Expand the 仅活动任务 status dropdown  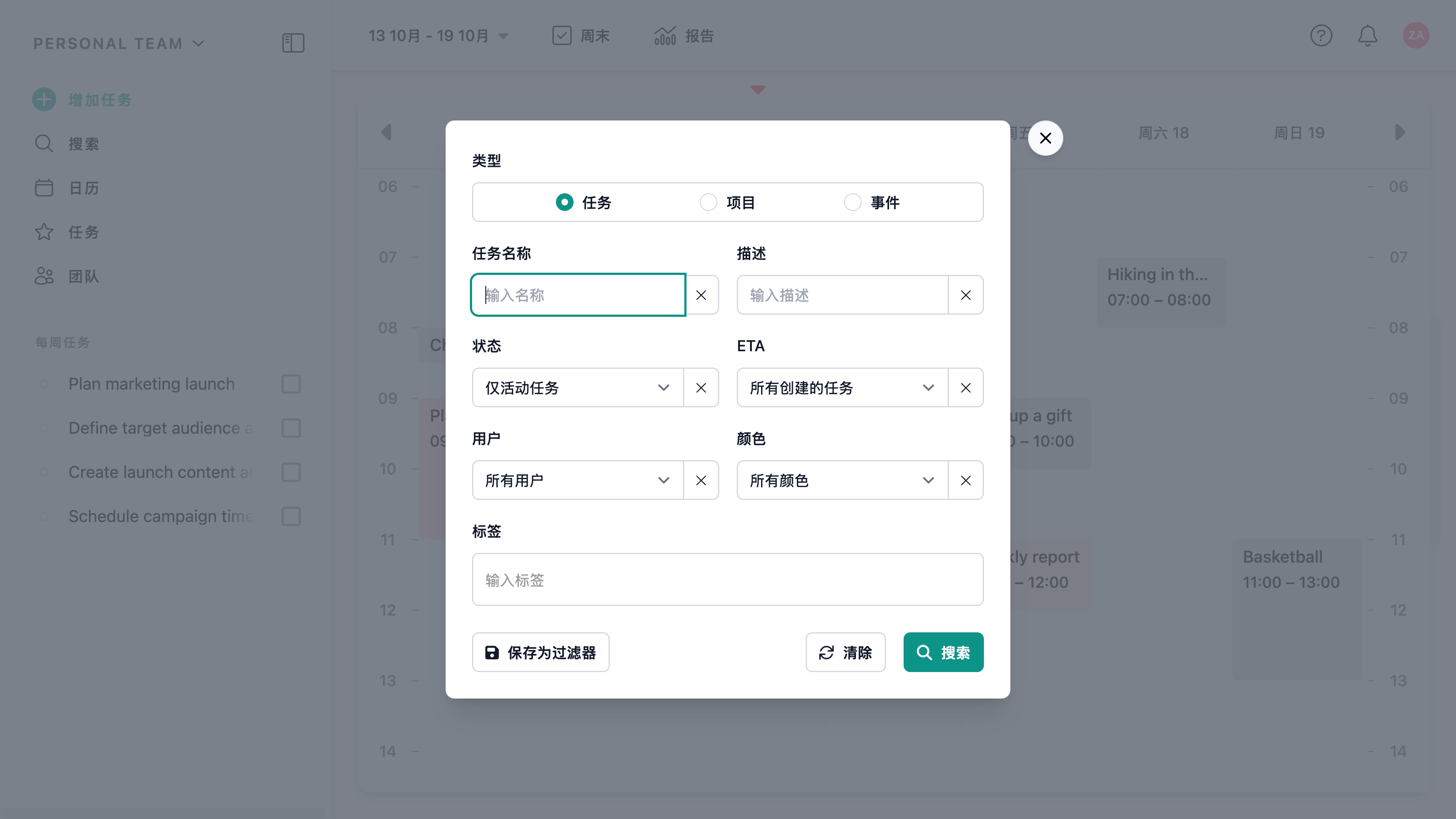[578, 388]
